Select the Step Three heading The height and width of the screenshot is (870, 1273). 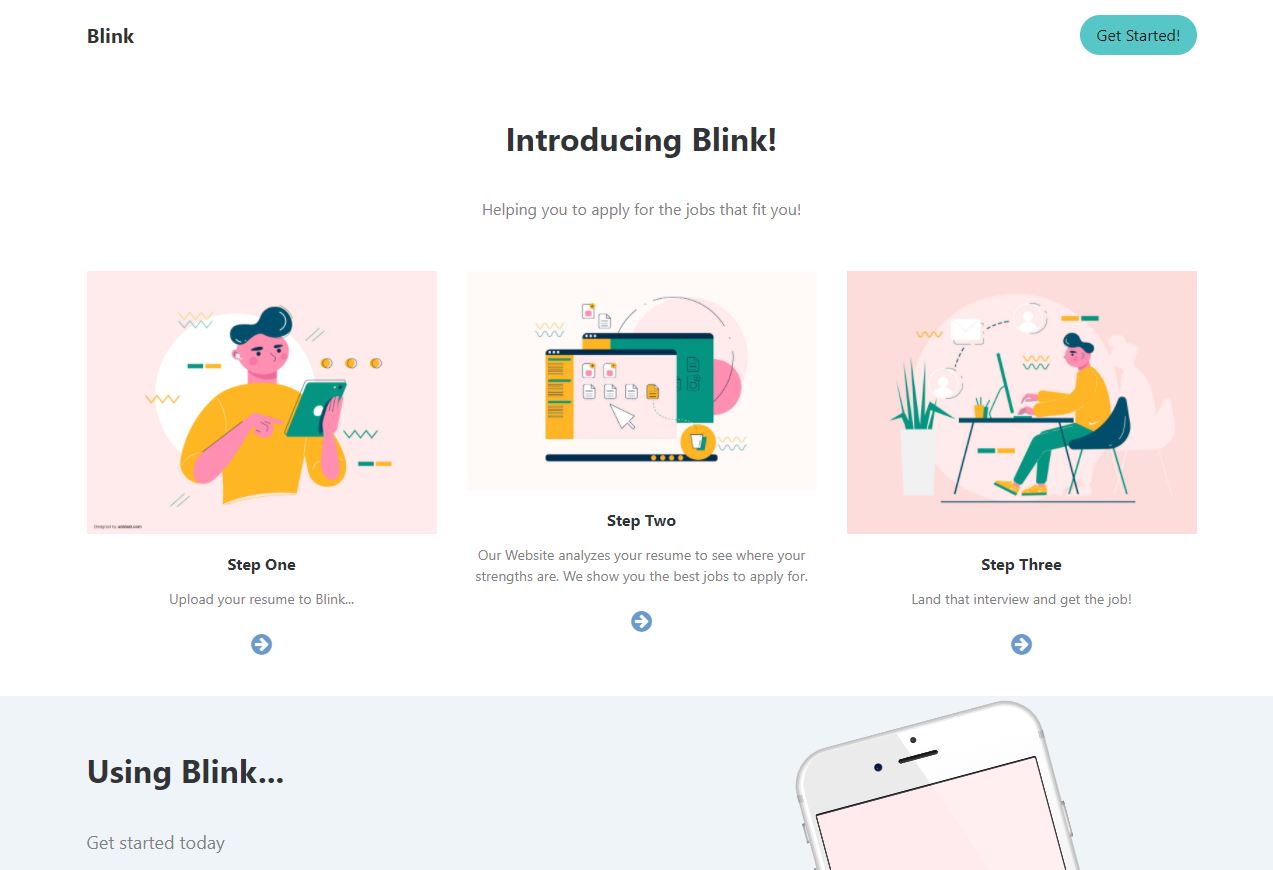point(1021,564)
